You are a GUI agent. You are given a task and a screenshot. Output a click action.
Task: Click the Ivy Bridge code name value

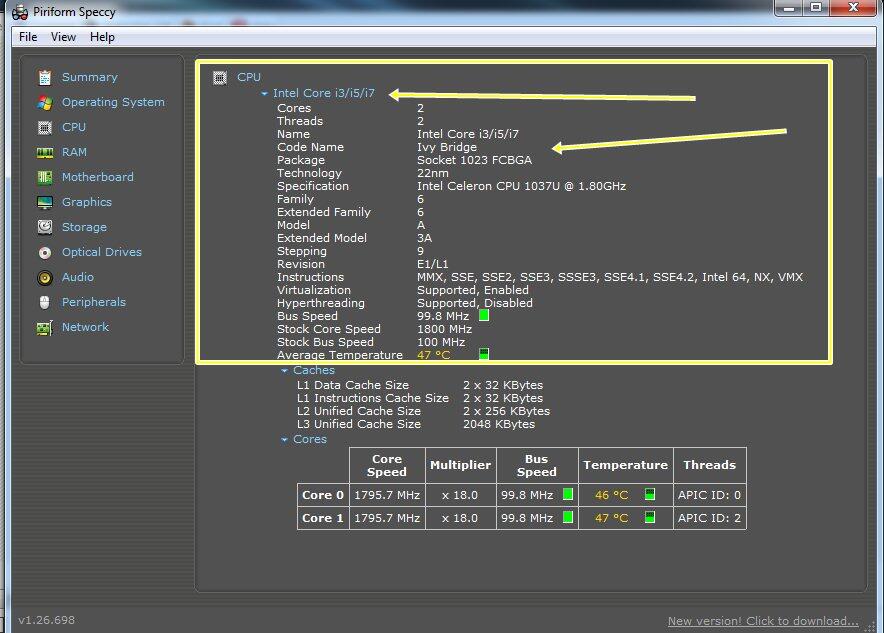click(447, 147)
